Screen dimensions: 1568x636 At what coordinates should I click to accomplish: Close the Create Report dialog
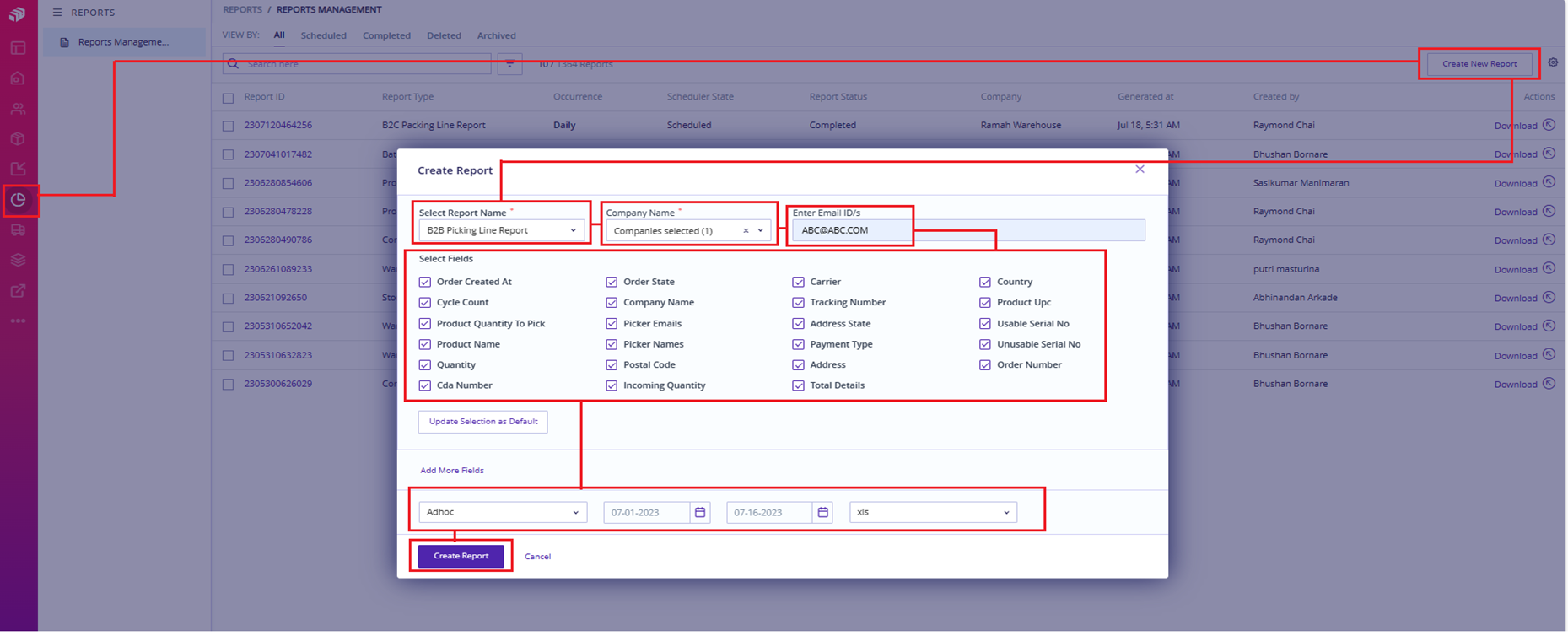[x=1140, y=170]
